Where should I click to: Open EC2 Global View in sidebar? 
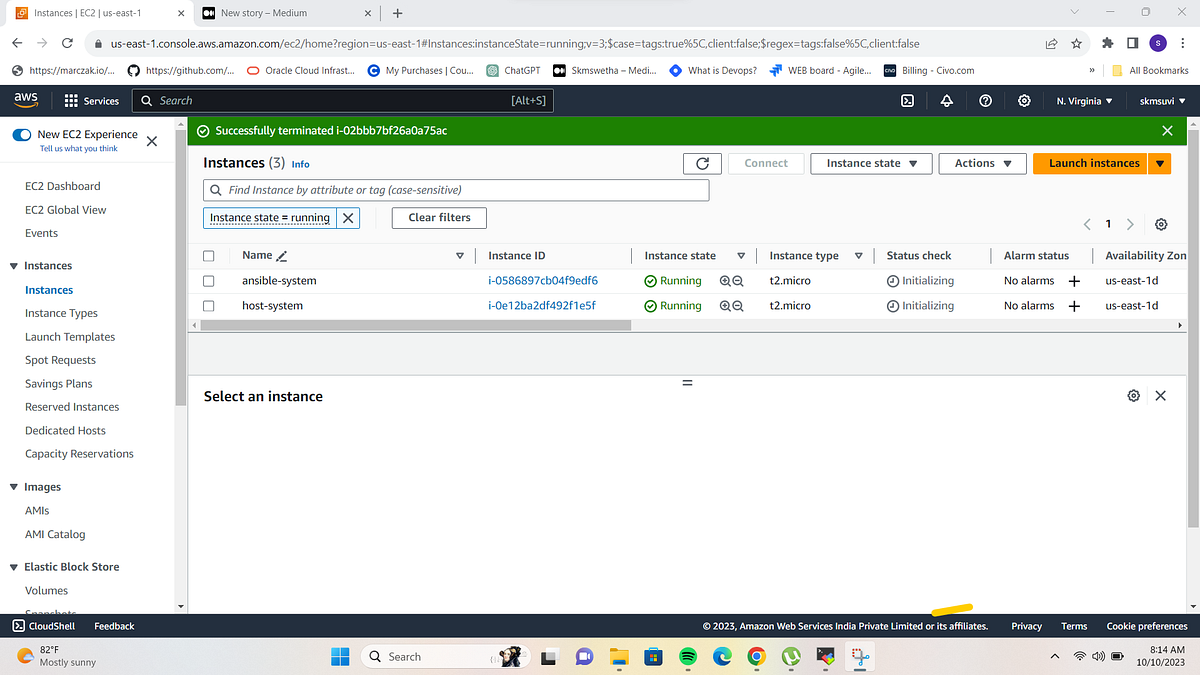65,210
